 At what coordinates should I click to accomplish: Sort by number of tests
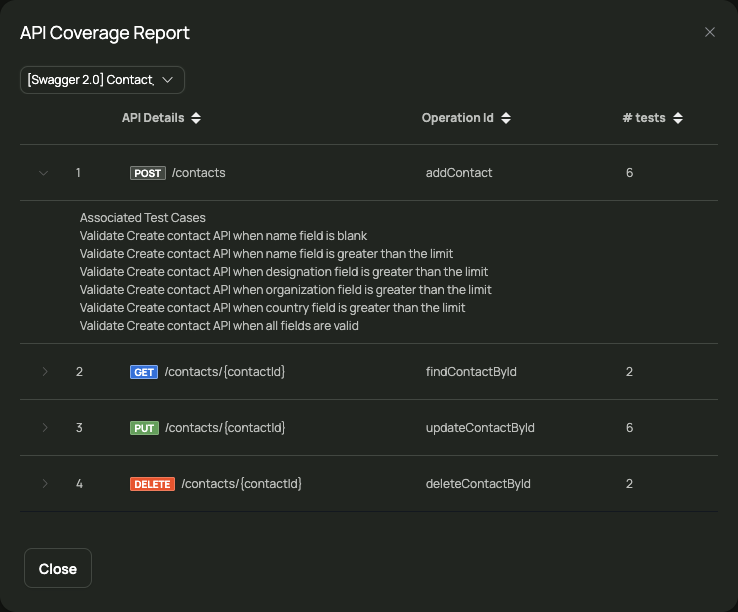tap(677, 118)
